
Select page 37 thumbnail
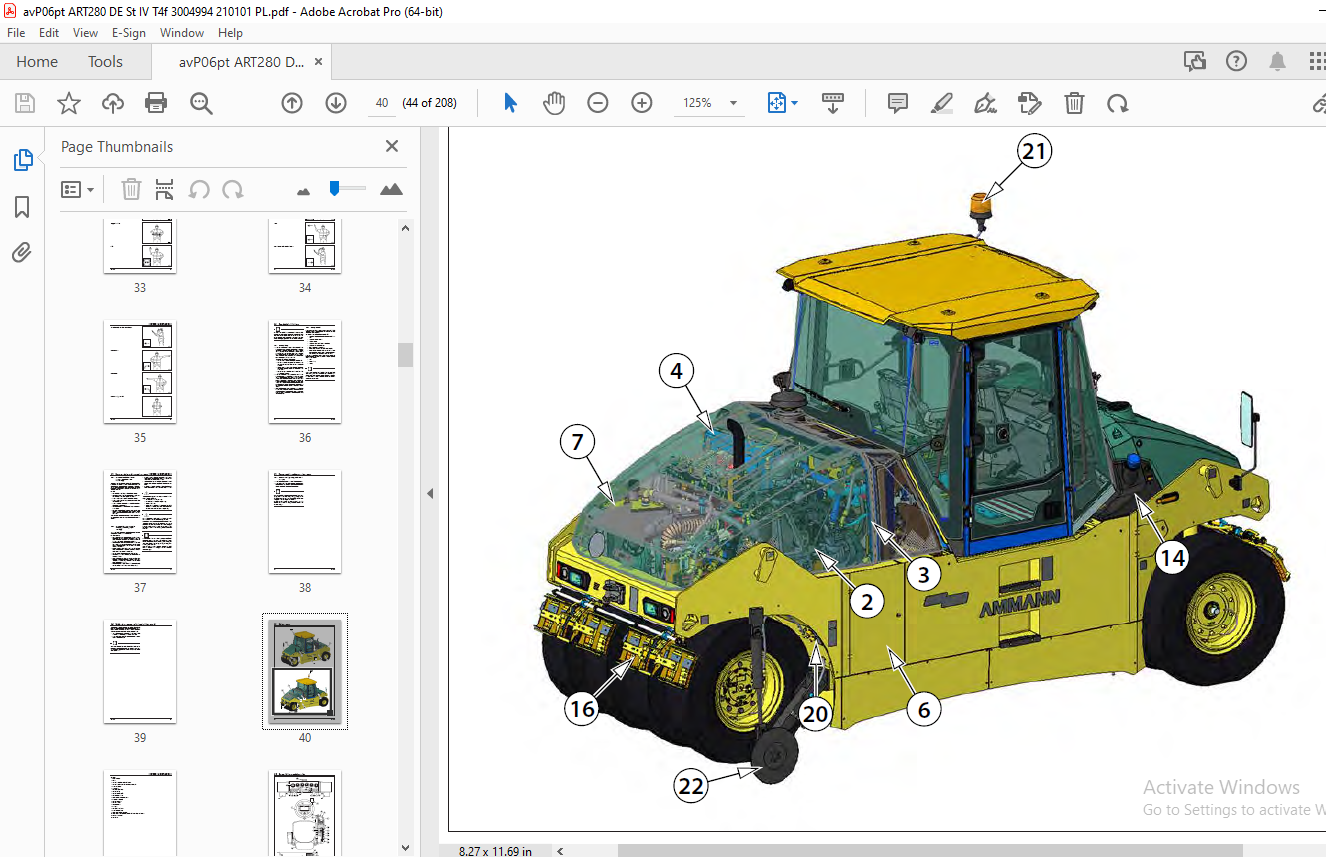pos(140,522)
